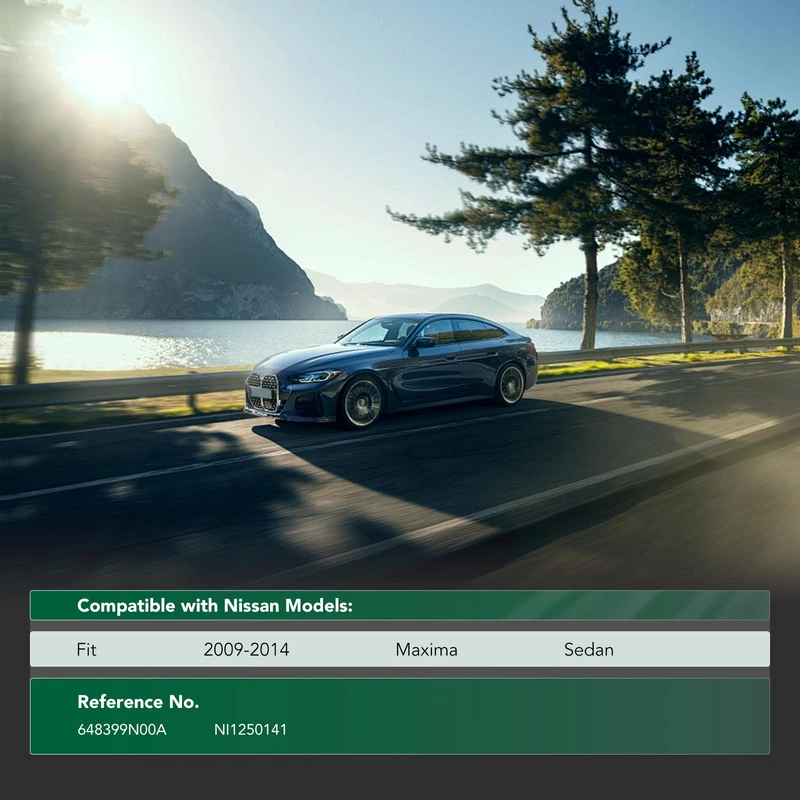Click the car's rear wheel
This screenshot has height=800, width=800.
[x=510, y=384]
